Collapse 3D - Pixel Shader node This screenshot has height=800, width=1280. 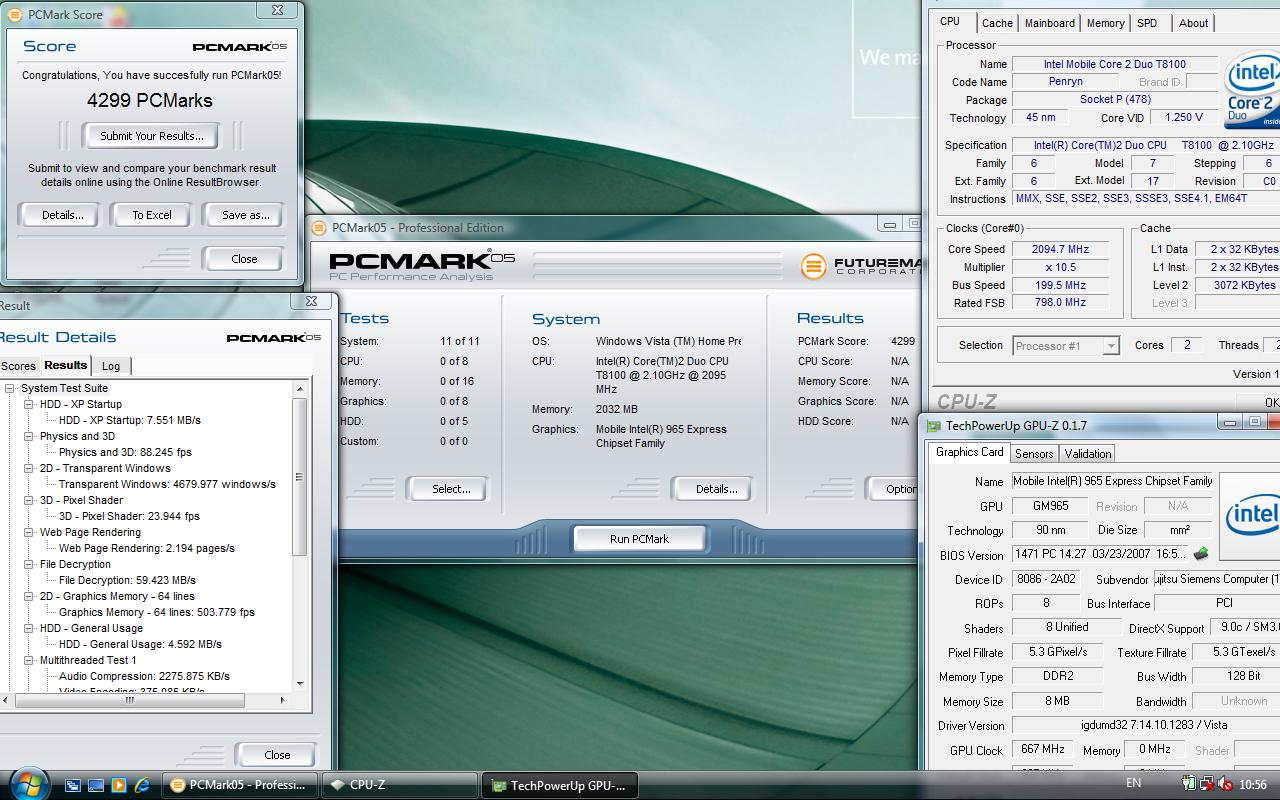tap(29, 500)
